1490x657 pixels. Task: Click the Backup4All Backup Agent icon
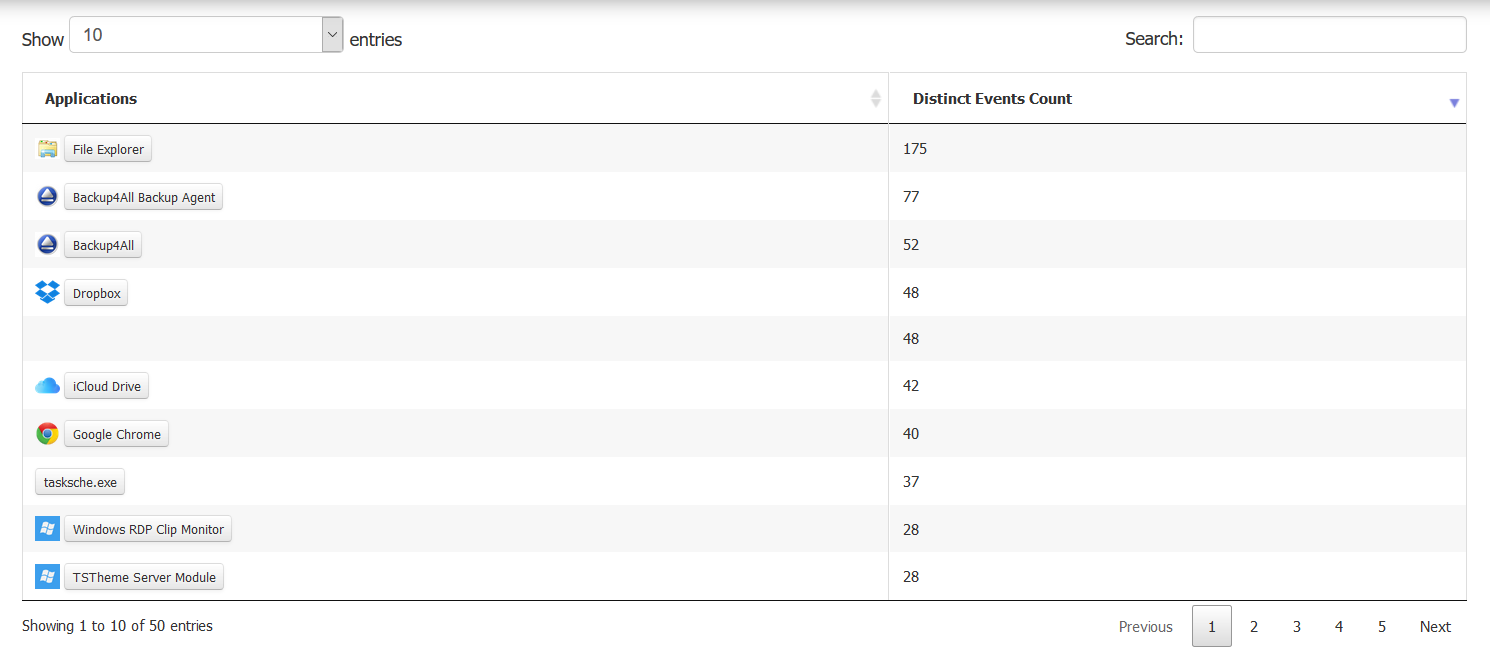point(47,197)
